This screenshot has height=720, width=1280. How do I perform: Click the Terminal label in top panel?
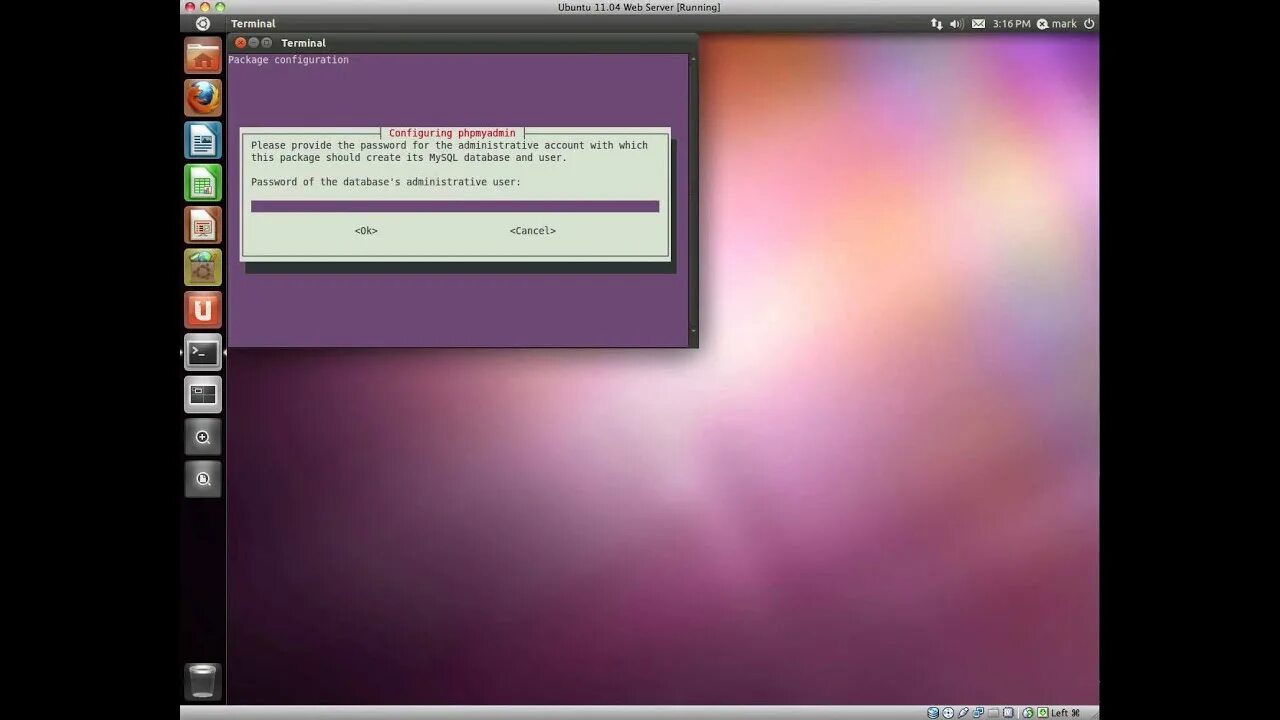253,23
